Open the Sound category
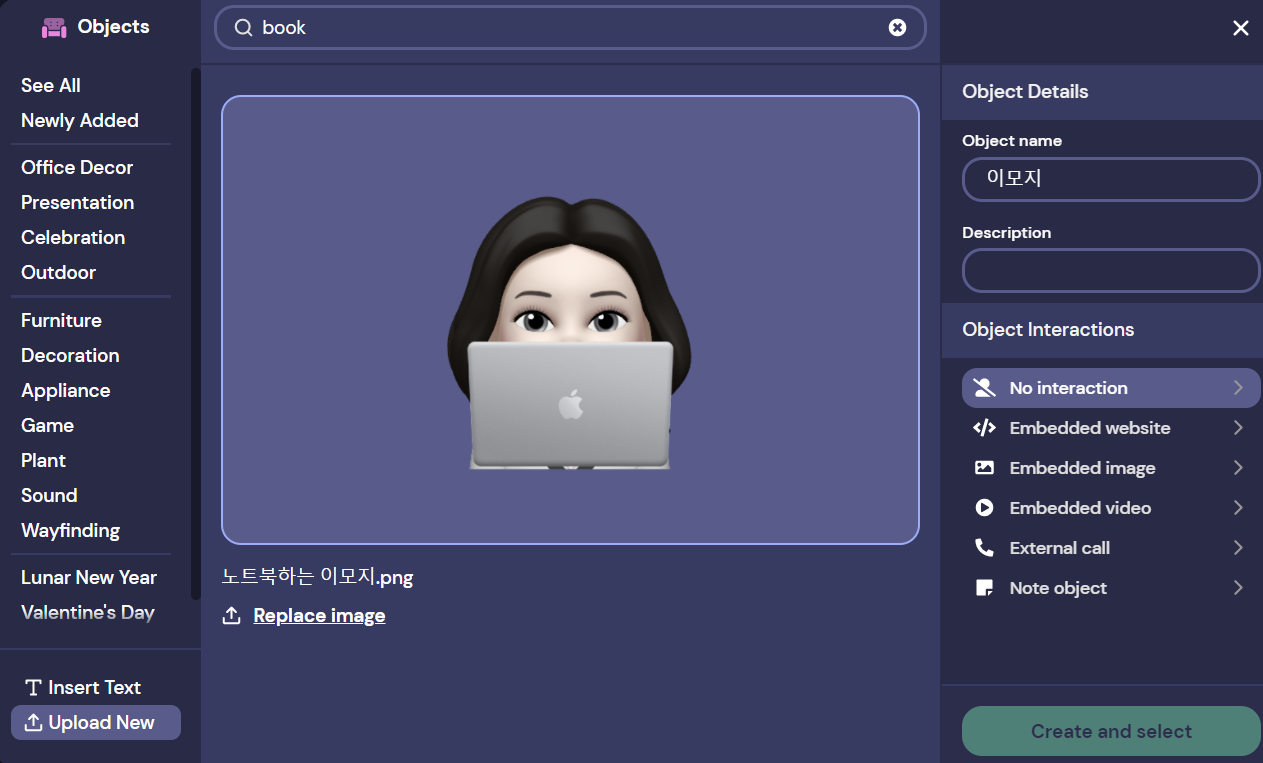 49,495
